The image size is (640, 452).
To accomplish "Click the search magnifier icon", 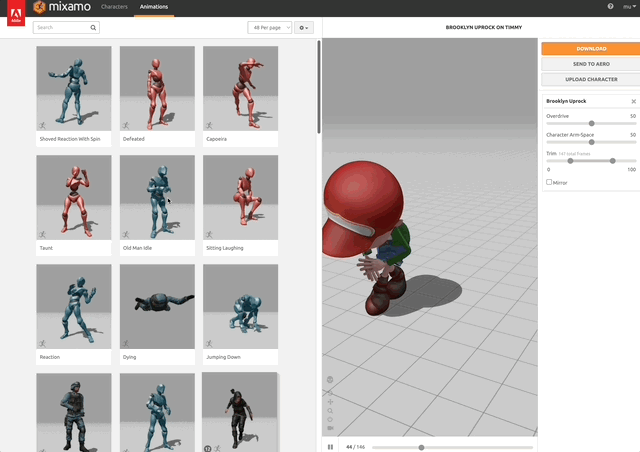I will (x=93, y=27).
